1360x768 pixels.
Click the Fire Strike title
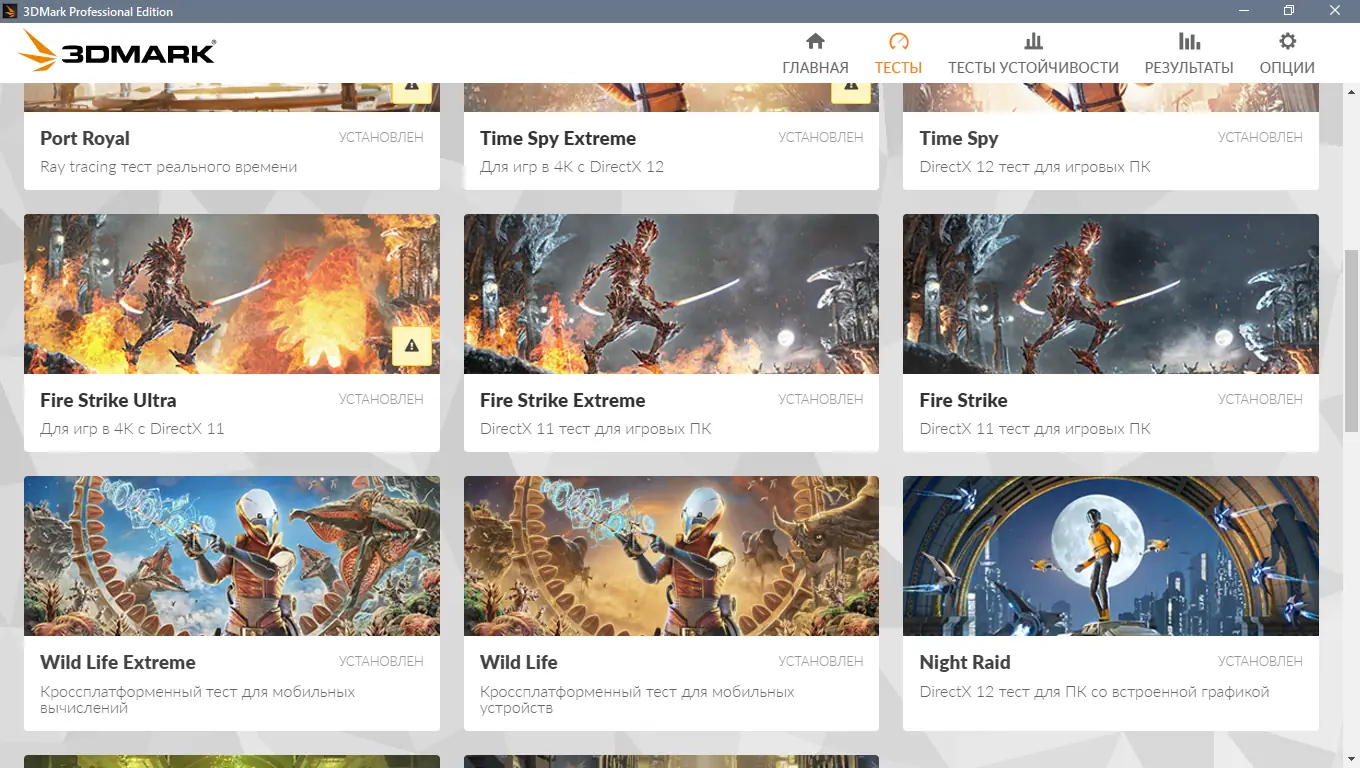(964, 400)
